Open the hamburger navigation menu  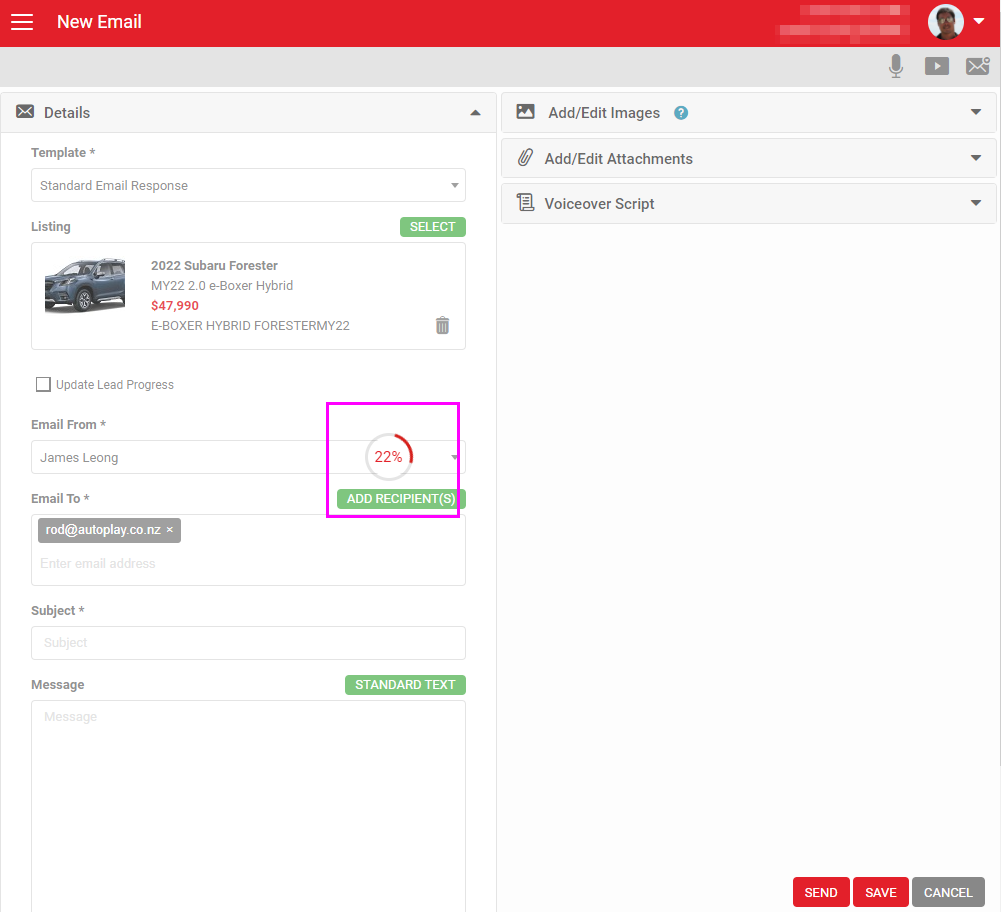pyautogui.click(x=22, y=22)
